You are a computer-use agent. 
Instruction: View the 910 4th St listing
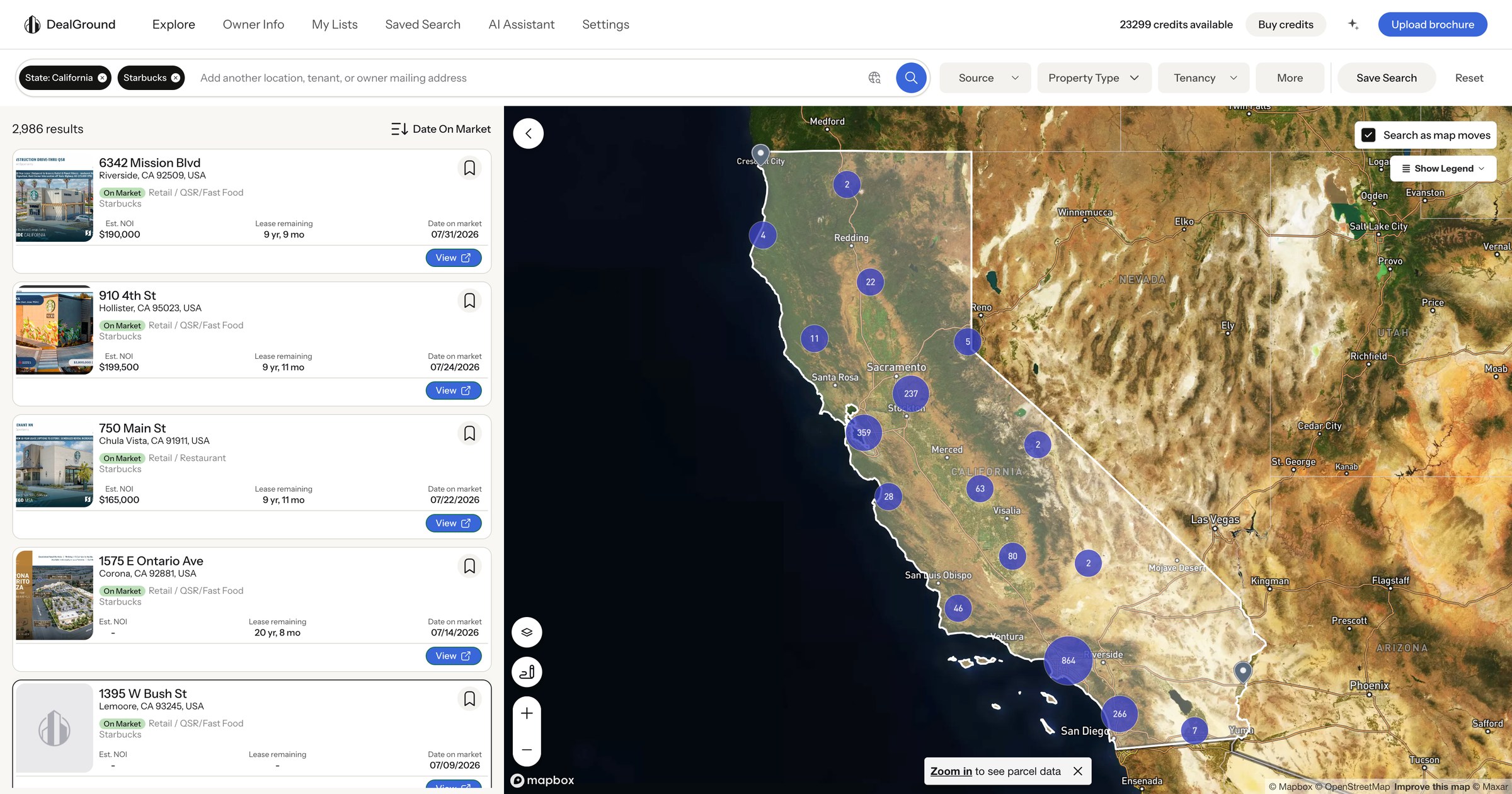pos(454,391)
